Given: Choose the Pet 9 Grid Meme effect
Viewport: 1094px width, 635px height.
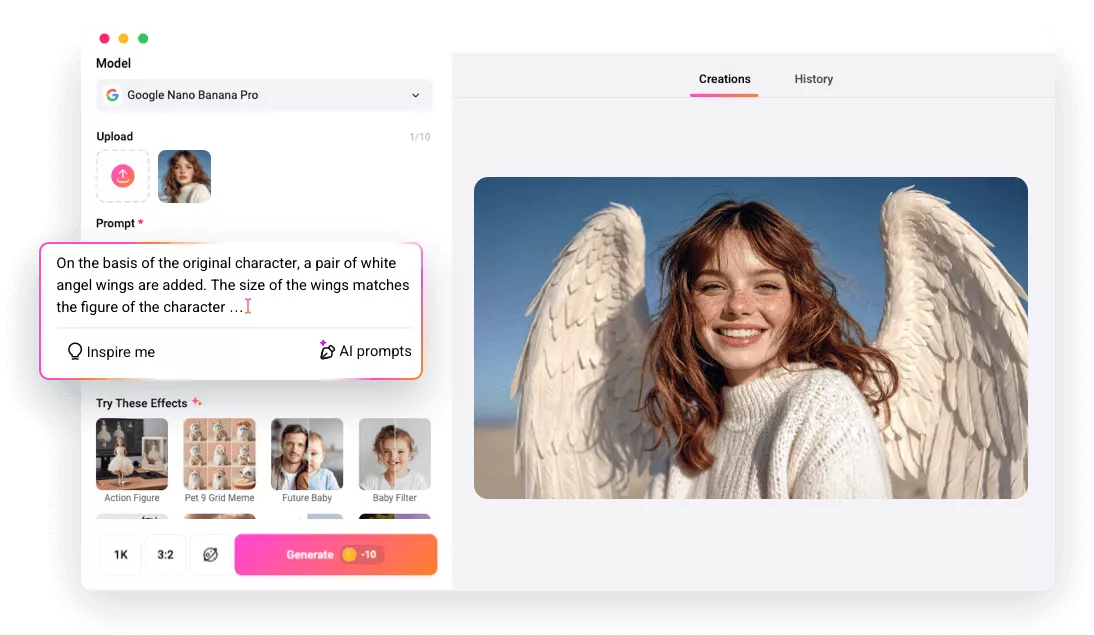Looking at the screenshot, I should click(219, 454).
